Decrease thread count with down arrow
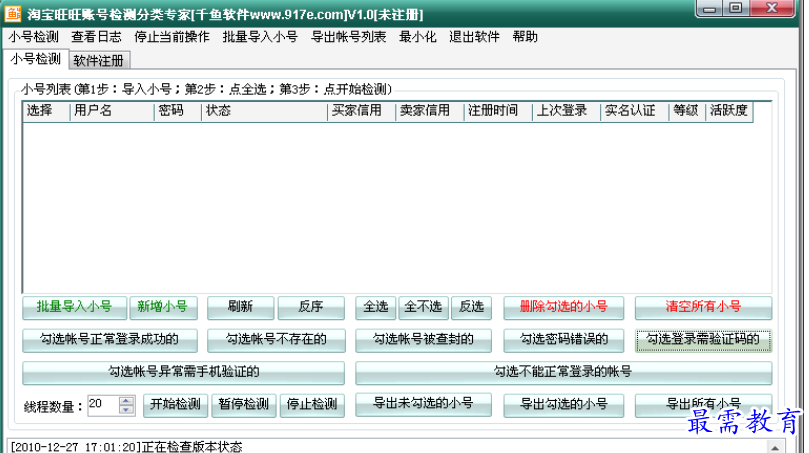Viewport: 809px width, 453px height. [x=126, y=410]
